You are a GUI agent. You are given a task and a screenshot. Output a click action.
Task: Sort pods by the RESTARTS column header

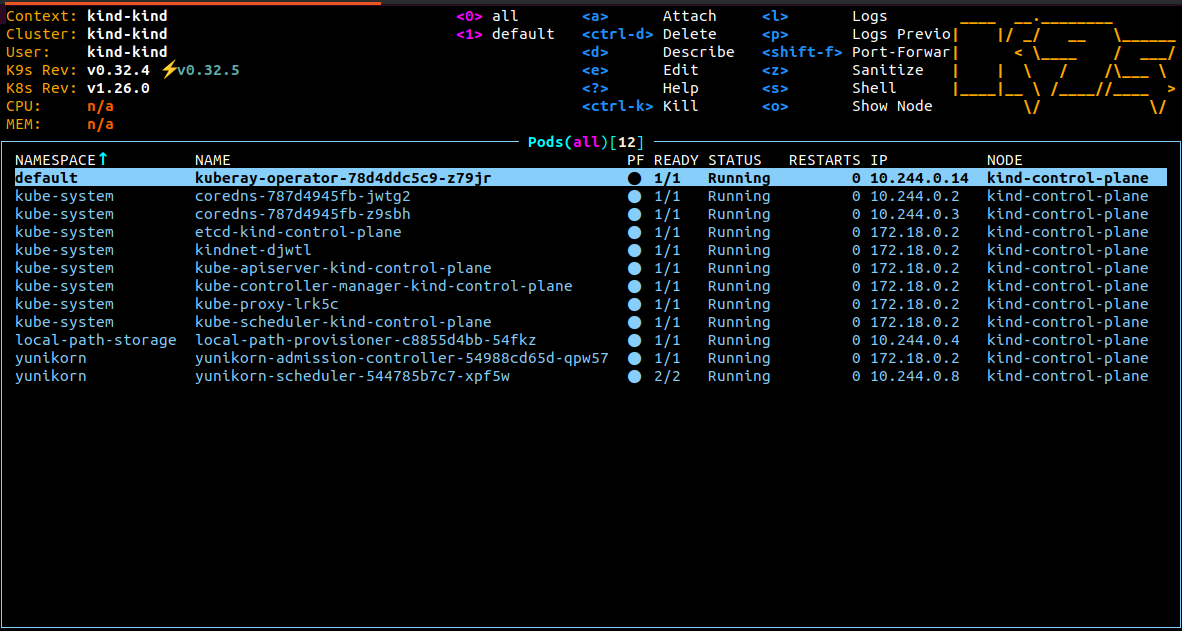824,160
